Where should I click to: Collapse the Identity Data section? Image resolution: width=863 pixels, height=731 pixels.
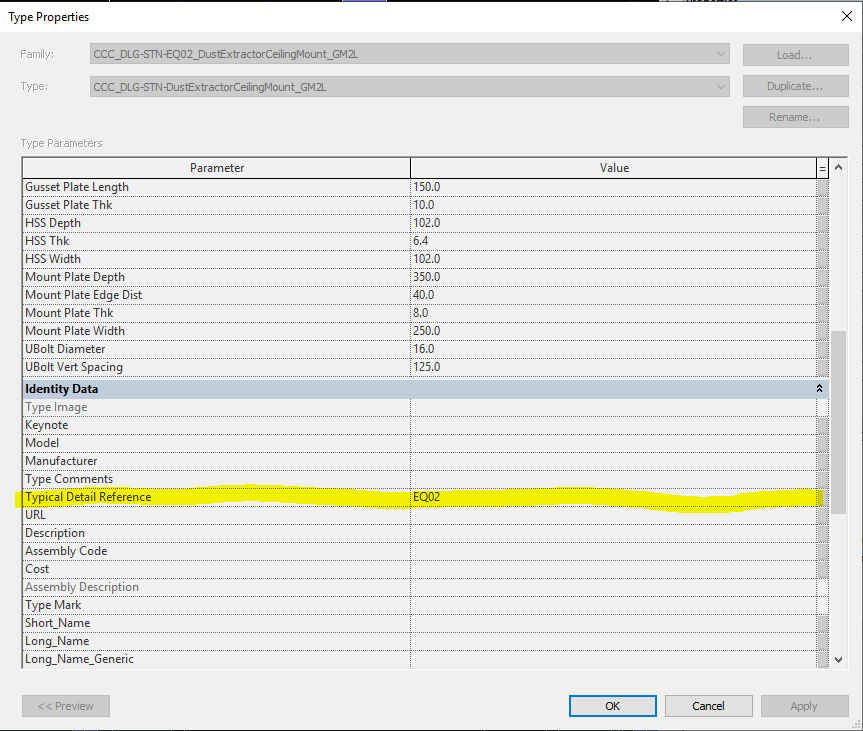point(819,388)
